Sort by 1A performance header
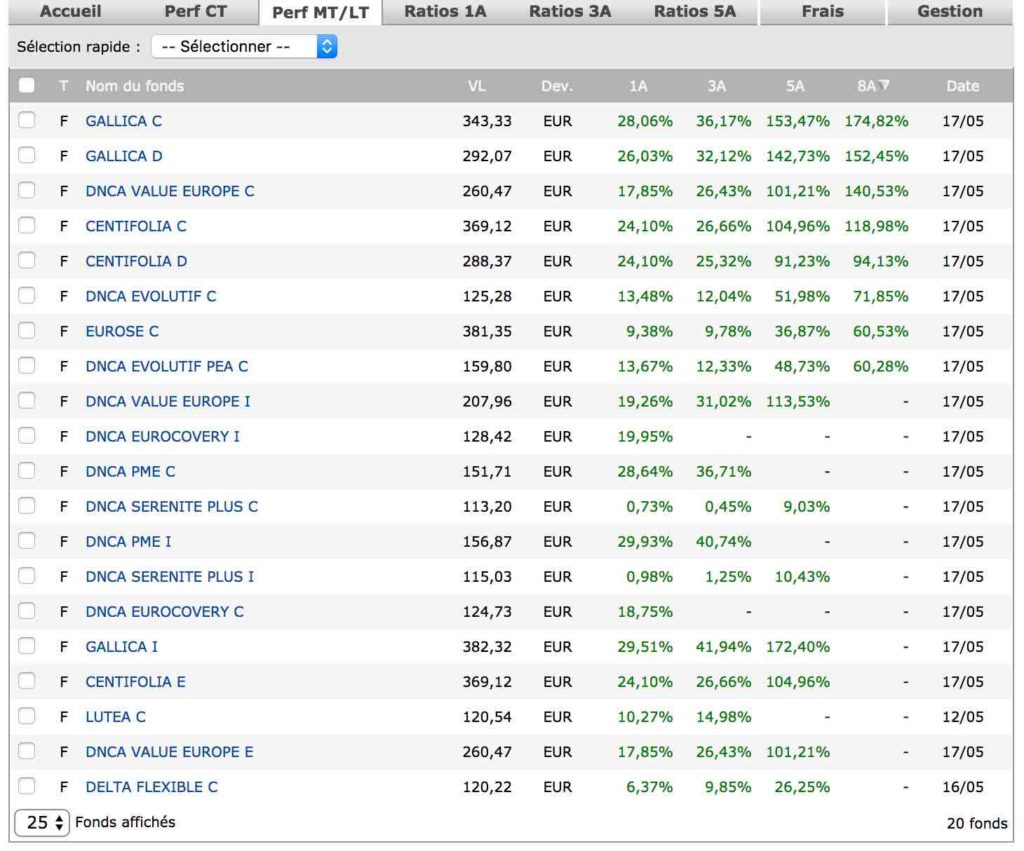Image resolution: width=1024 pixels, height=851 pixels. click(x=638, y=86)
